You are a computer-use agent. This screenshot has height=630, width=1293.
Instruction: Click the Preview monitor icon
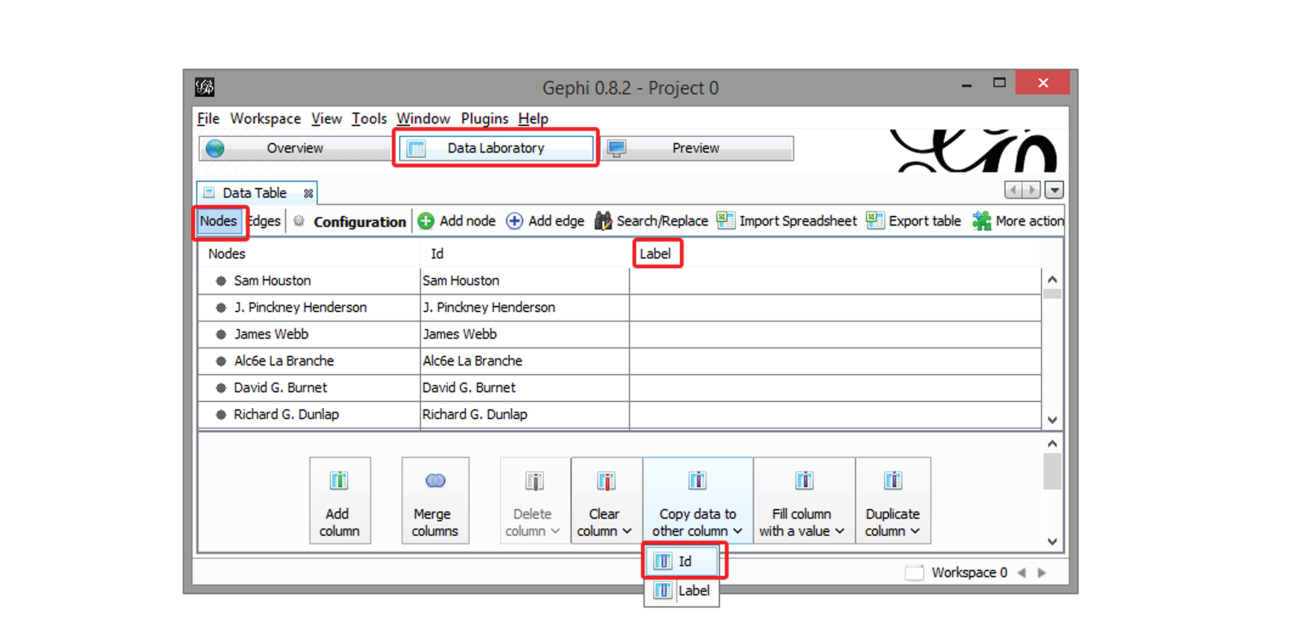click(x=617, y=148)
